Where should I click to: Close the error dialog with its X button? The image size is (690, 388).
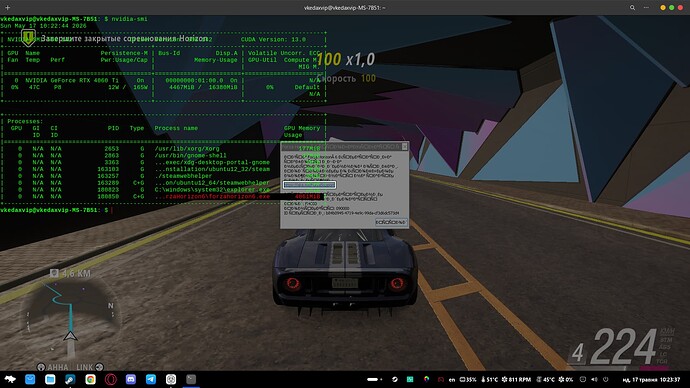click(x=404, y=146)
